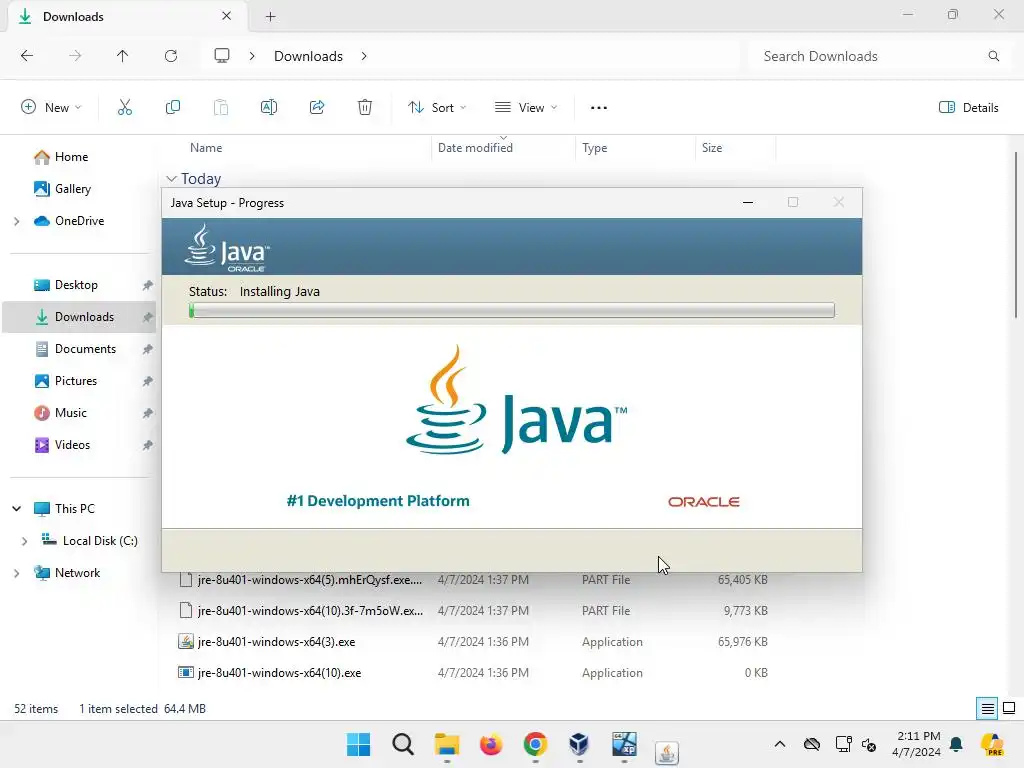Viewport: 1024px width, 768px height.
Task: Go up one folder level
Action: (122, 56)
